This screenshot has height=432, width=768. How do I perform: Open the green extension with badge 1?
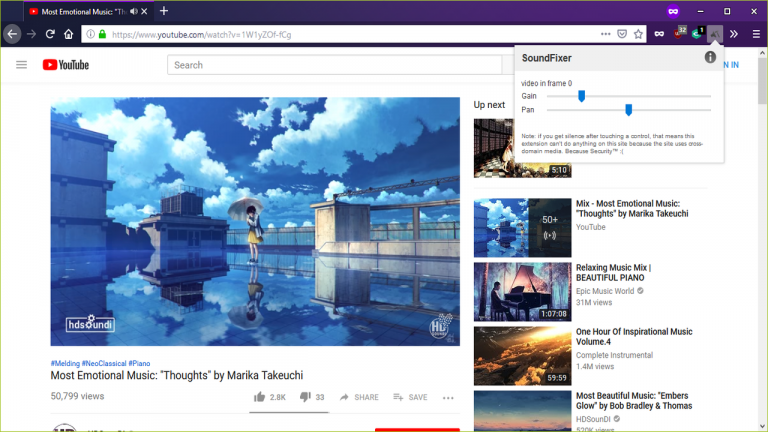point(697,34)
